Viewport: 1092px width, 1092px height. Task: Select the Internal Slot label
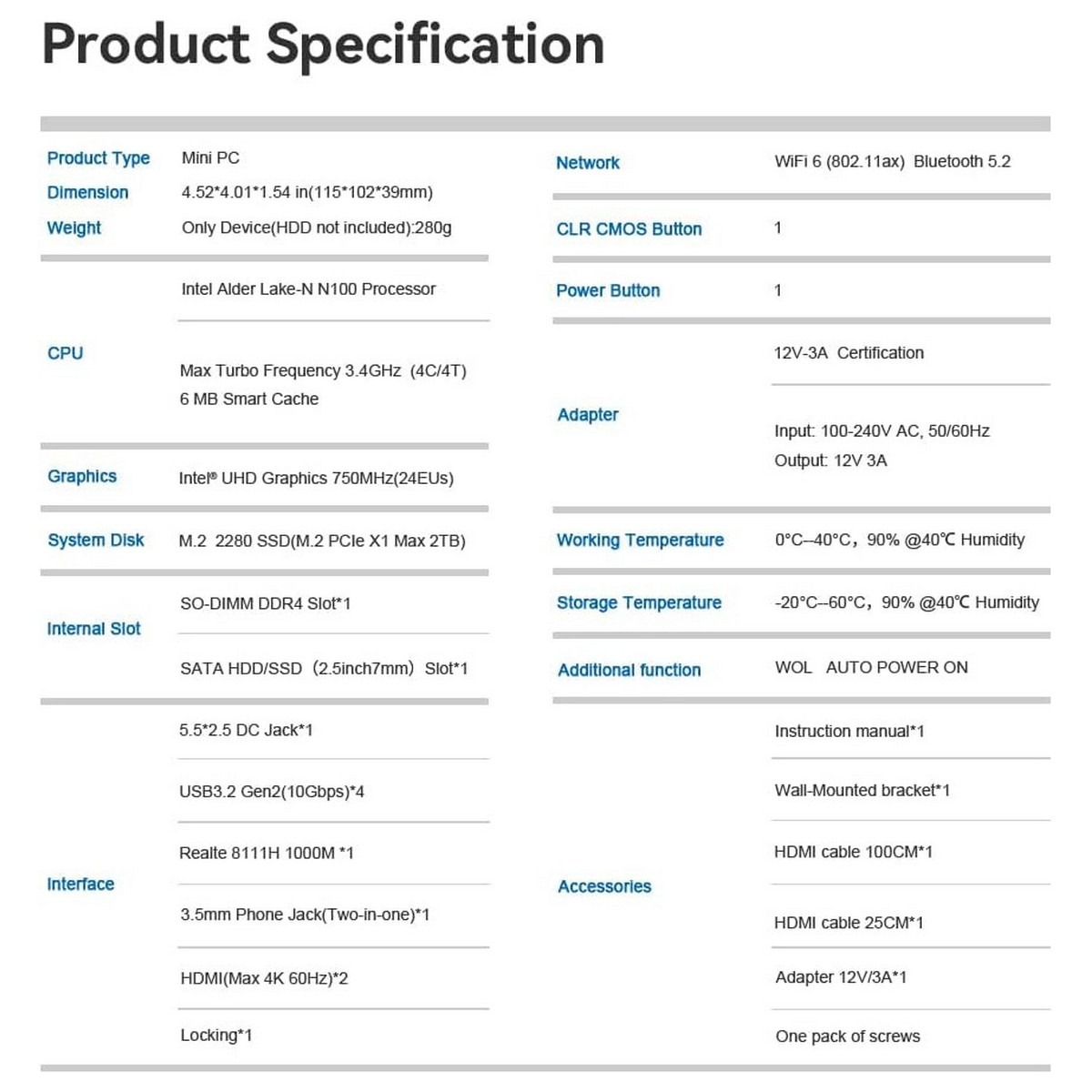pyautogui.click(x=94, y=629)
